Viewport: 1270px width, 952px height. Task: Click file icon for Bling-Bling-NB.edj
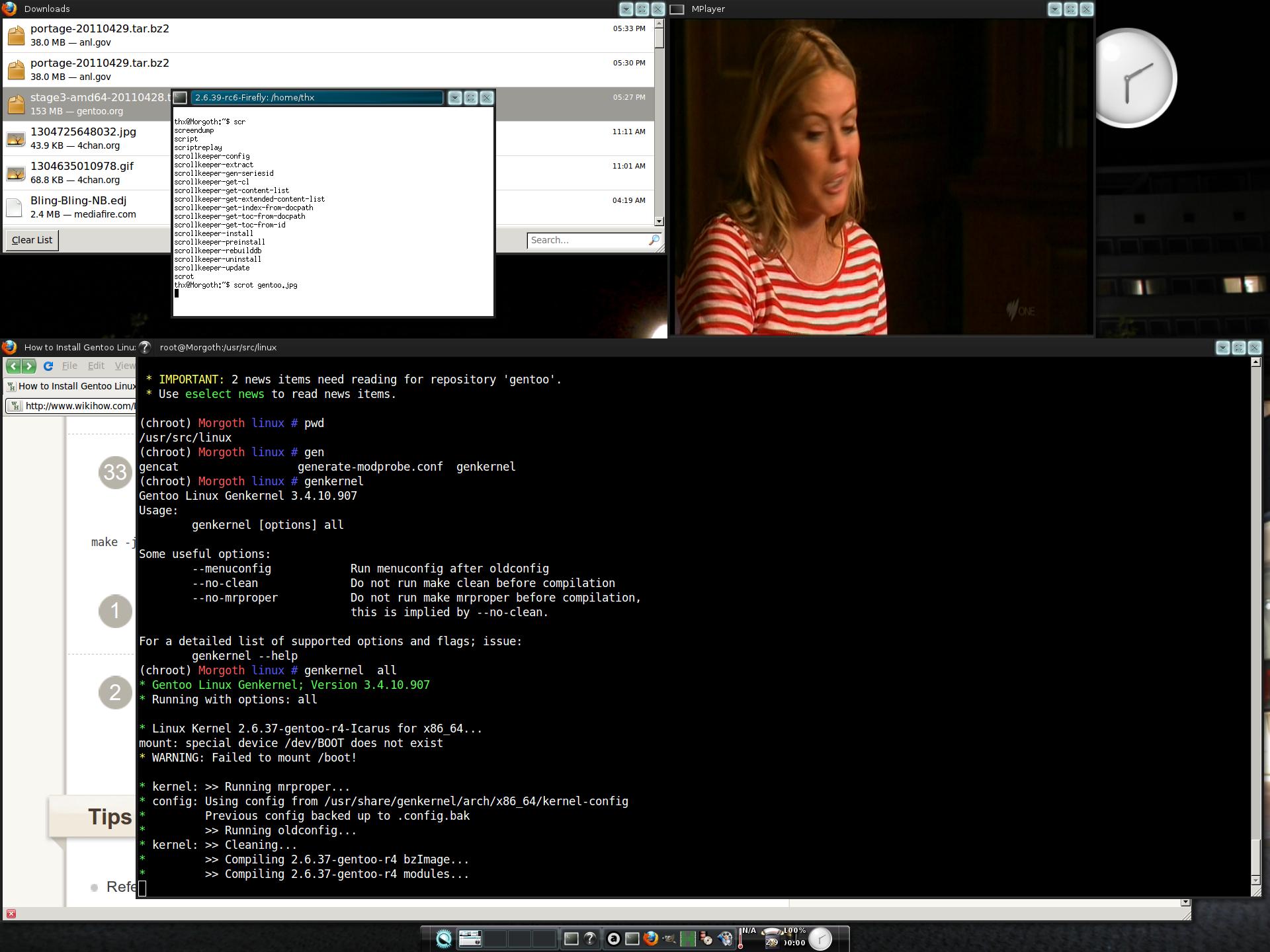15,208
